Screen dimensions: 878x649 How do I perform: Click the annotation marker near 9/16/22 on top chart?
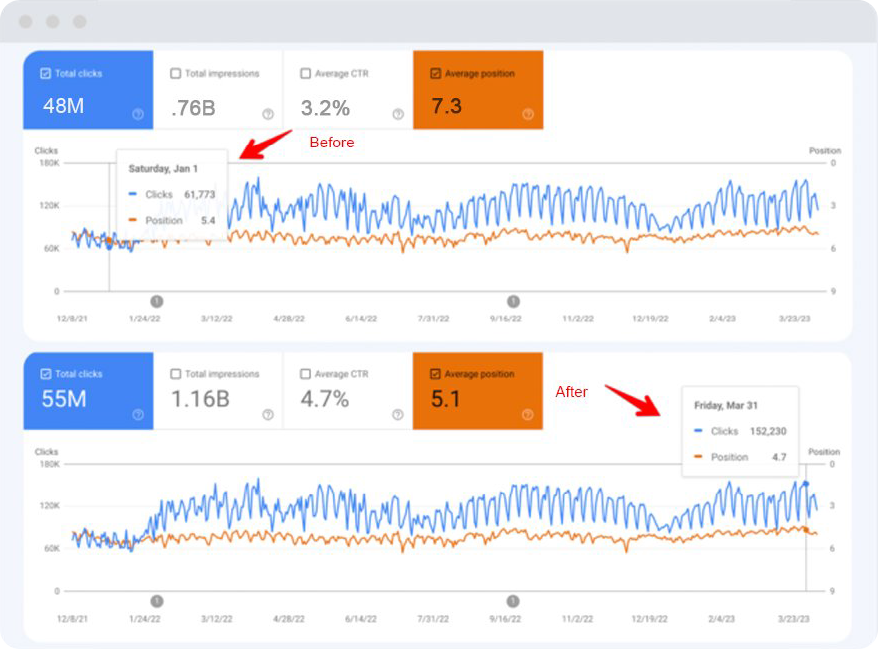click(513, 301)
